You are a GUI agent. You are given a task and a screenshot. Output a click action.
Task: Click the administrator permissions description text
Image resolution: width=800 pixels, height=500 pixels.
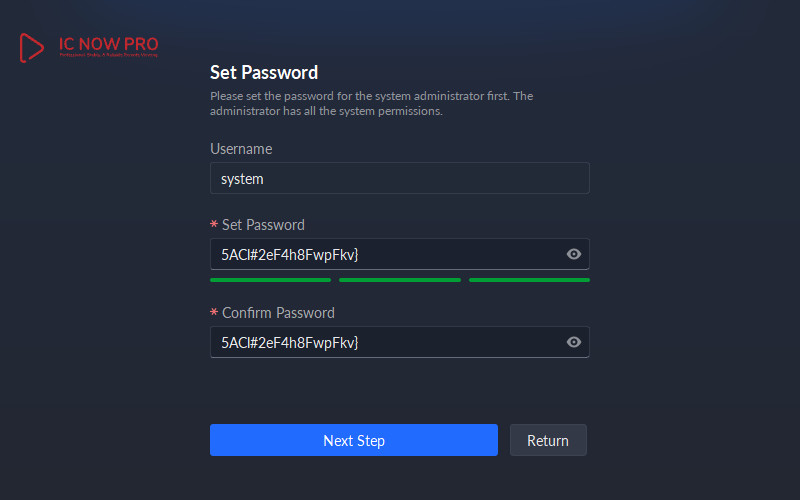click(372, 104)
